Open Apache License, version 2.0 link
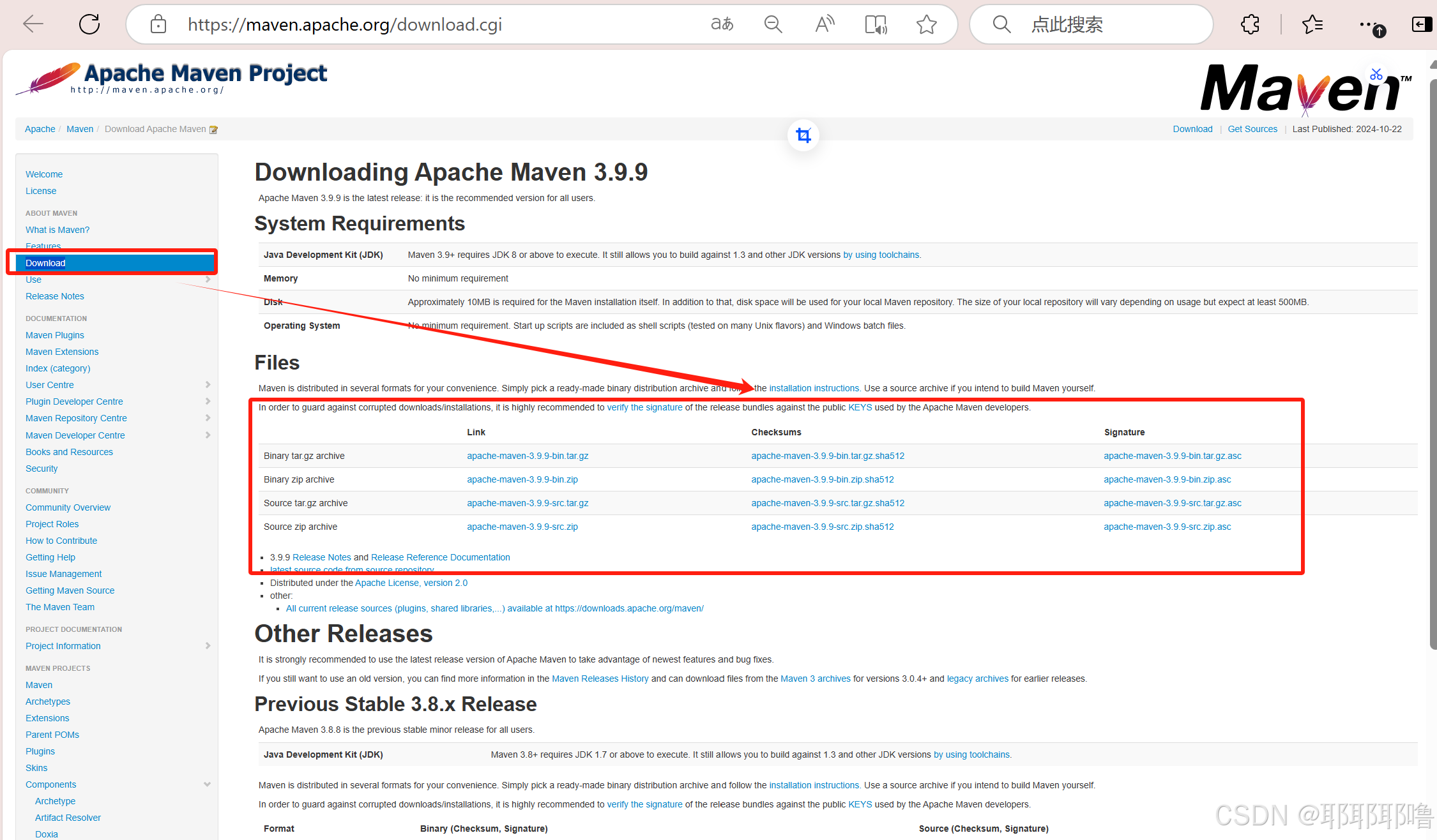This screenshot has height=840, width=1437. (x=411, y=583)
